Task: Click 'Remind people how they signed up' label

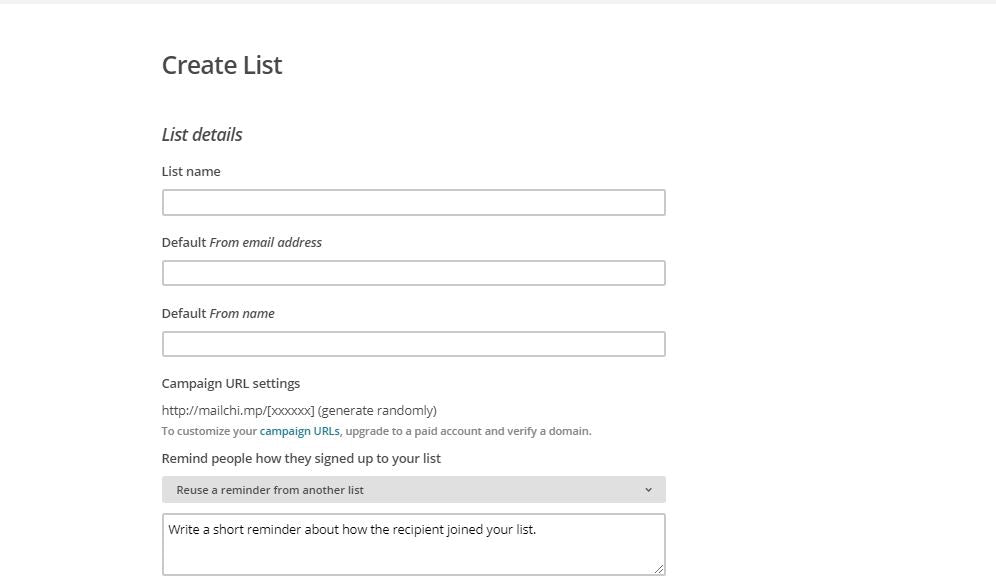Action: (x=301, y=458)
